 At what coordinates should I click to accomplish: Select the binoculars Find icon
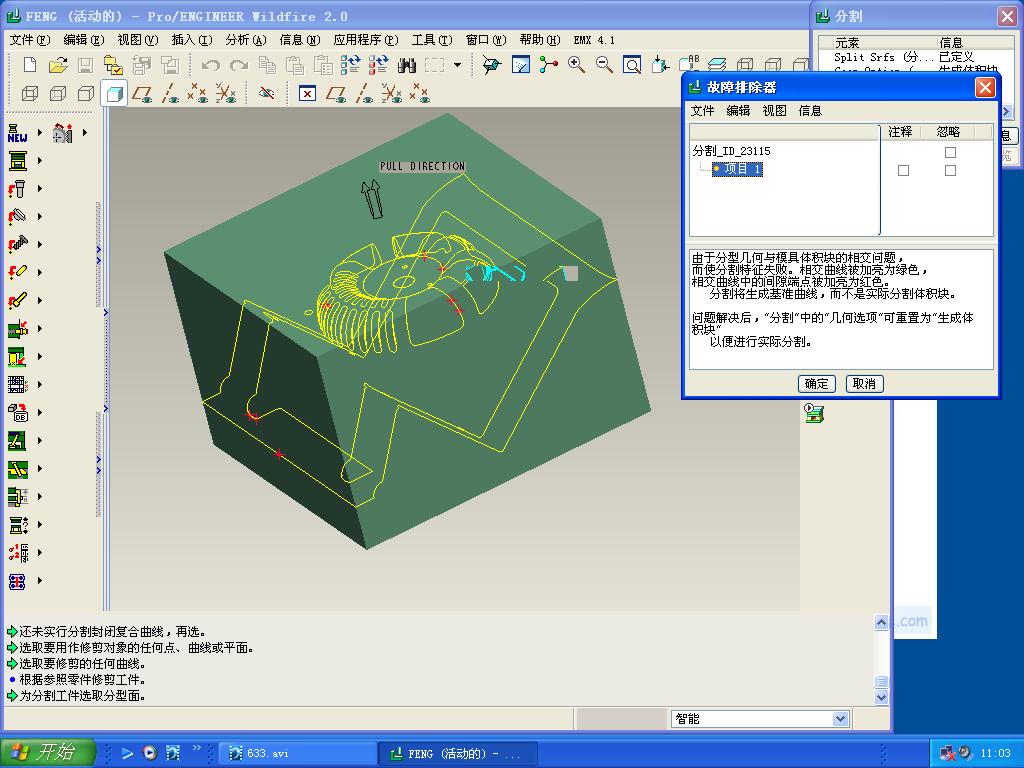pos(406,65)
